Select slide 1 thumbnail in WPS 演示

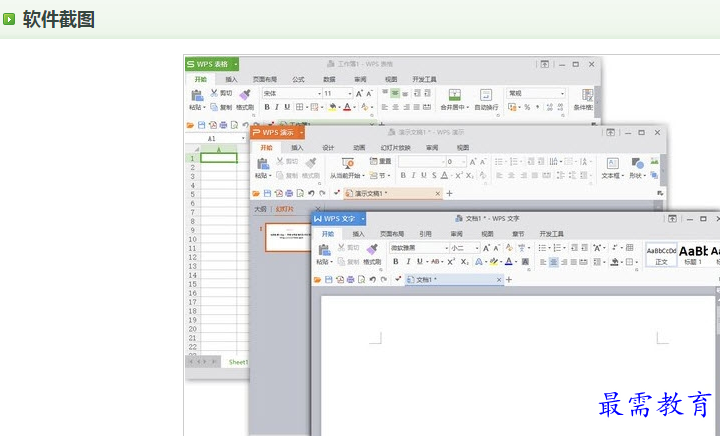tap(288, 237)
